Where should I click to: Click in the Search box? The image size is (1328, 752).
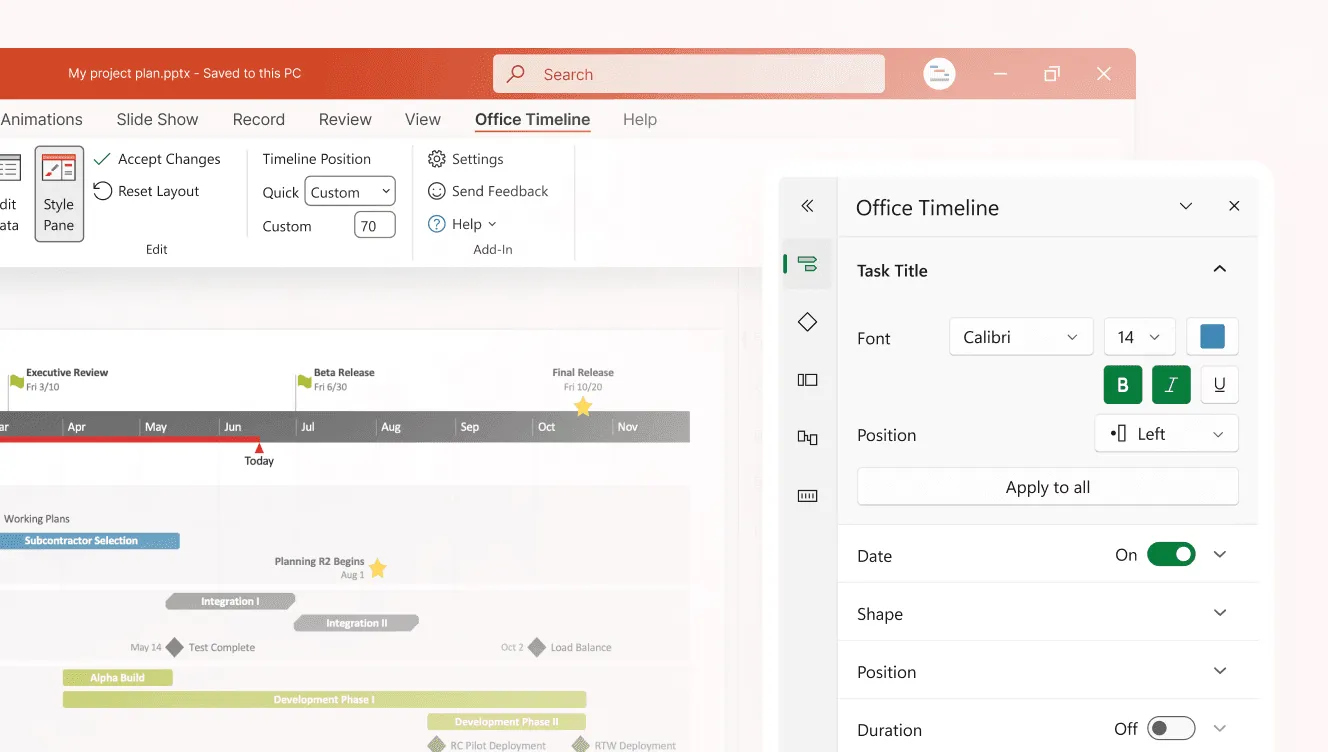(689, 74)
